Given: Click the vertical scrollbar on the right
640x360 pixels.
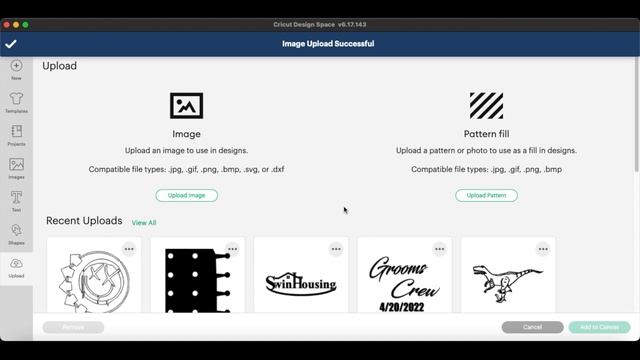Looking at the screenshot, I should (637, 114).
